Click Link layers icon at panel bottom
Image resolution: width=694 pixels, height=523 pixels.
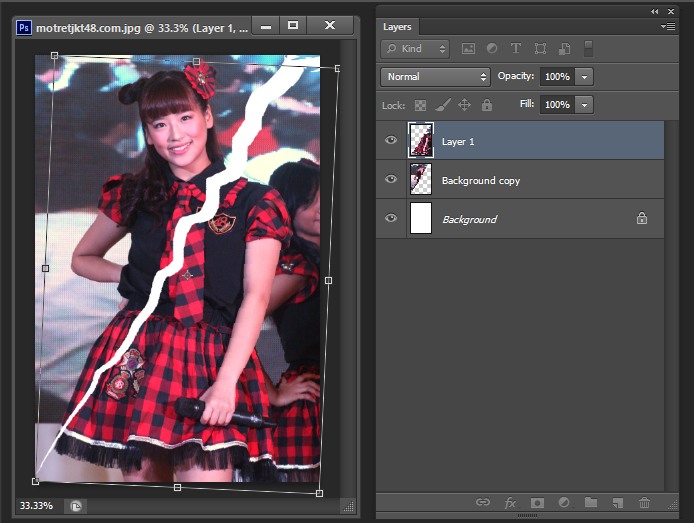point(483,502)
